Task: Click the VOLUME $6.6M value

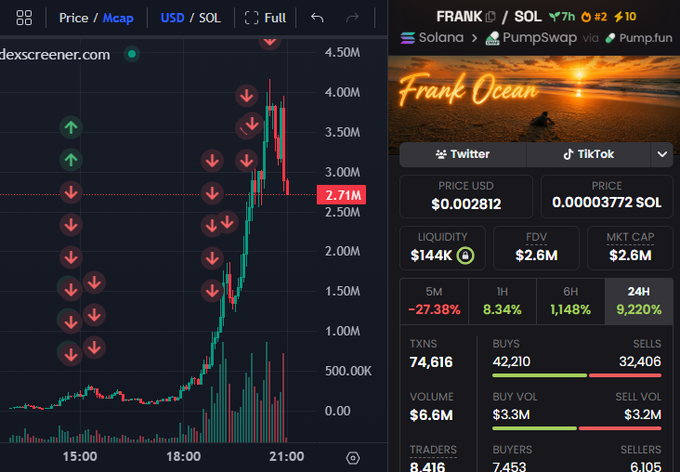Action: click(x=431, y=415)
